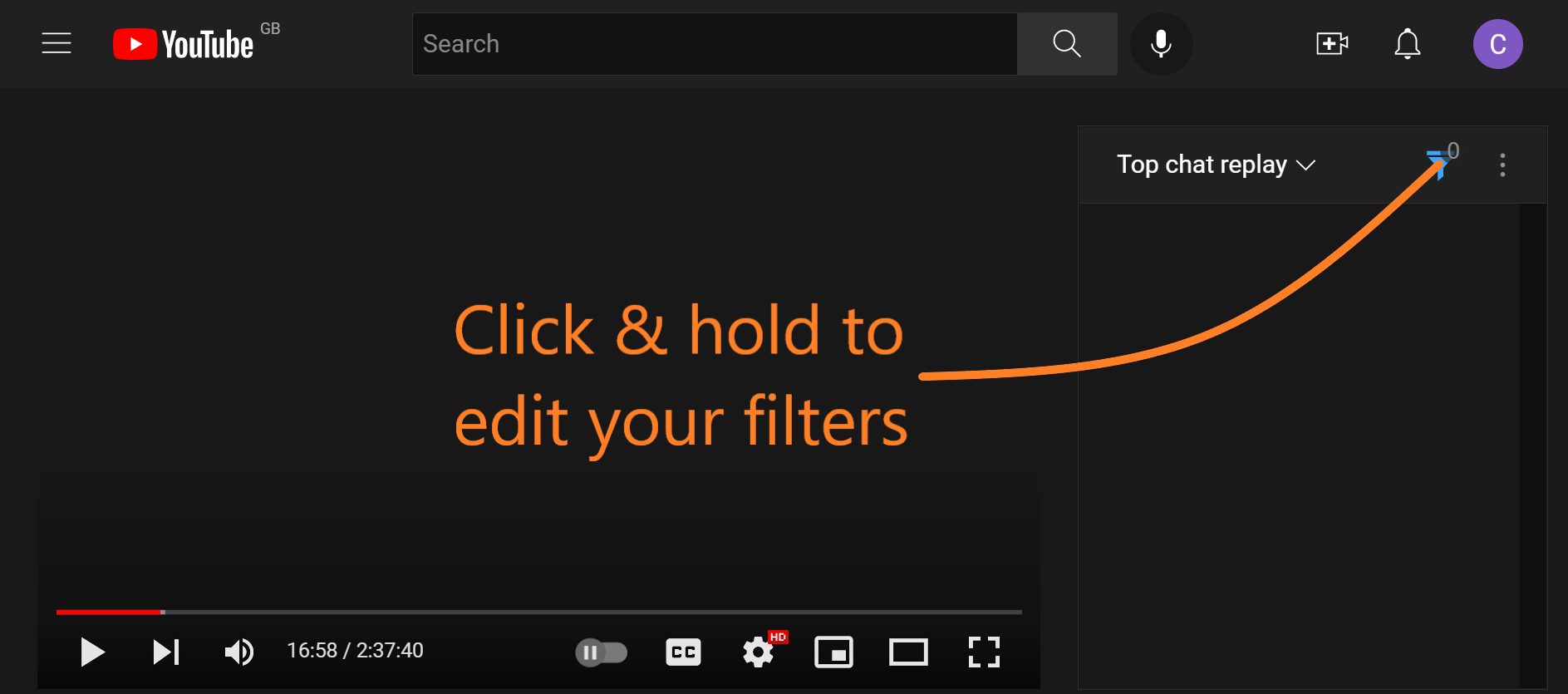Open the hamburger guide menu
This screenshot has height=694, width=1568.
click(x=57, y=43)
